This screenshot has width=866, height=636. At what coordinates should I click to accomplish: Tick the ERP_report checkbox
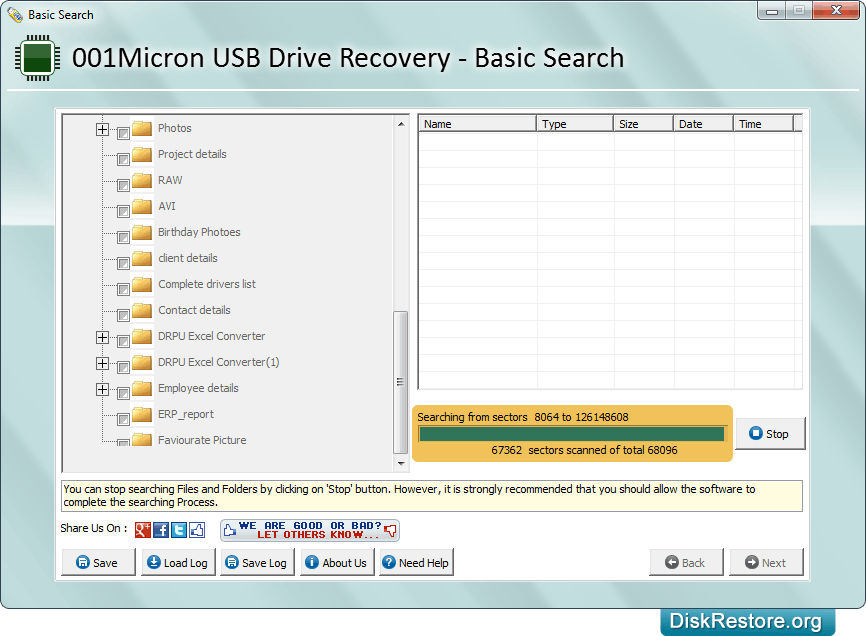point(123,419)
